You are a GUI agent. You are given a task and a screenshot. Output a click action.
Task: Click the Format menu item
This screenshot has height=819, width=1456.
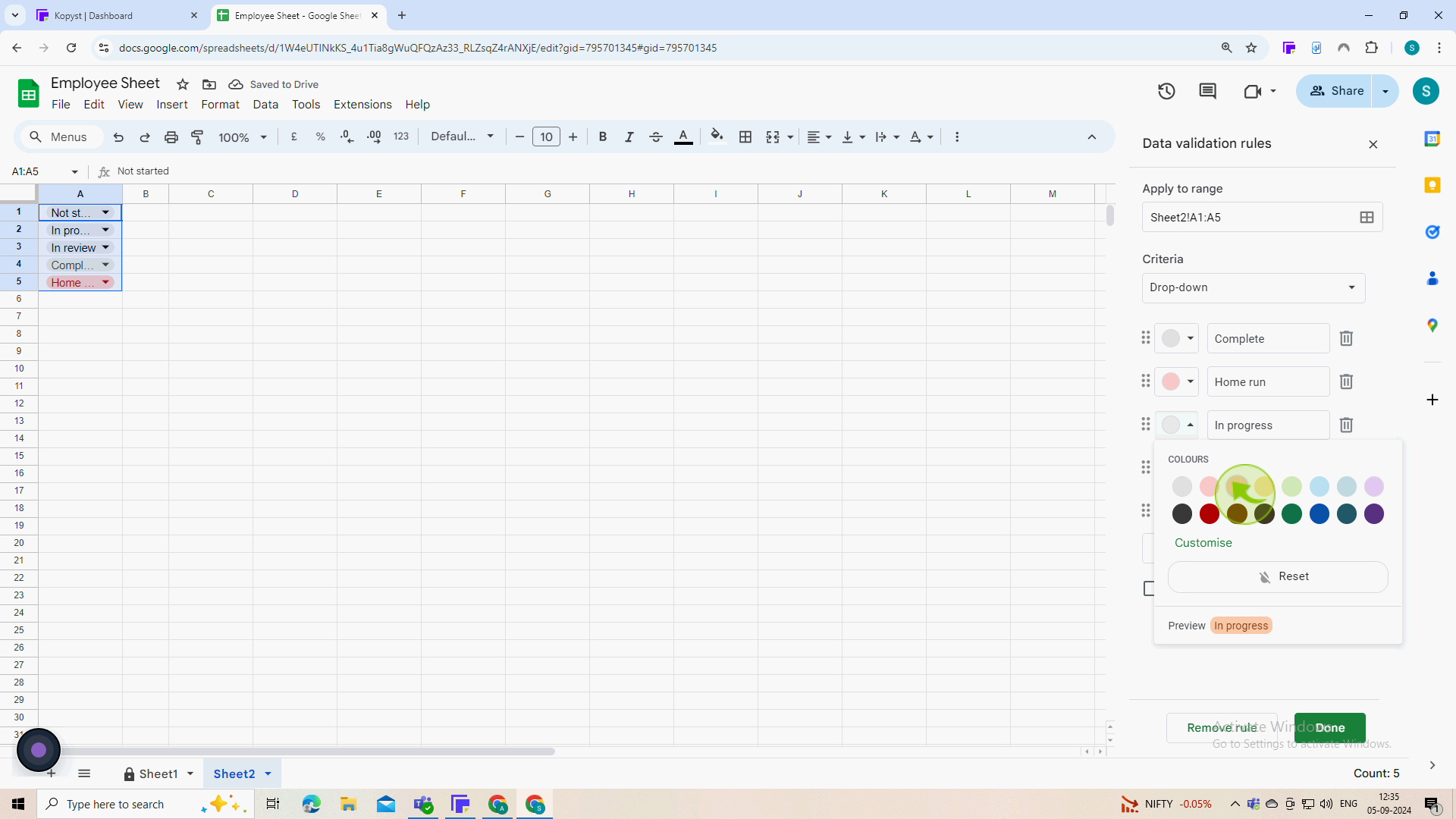pyautogui.click(x=220, y=104)
